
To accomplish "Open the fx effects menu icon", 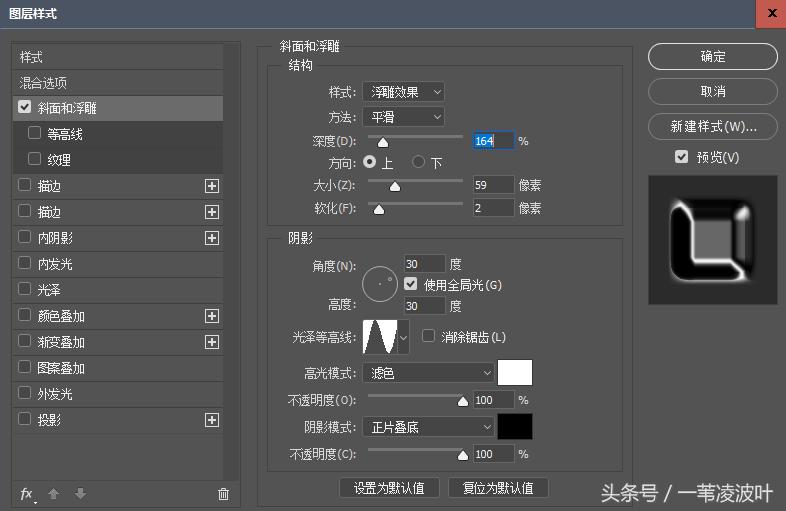I will pyautogui.click(x=28, y=494).
